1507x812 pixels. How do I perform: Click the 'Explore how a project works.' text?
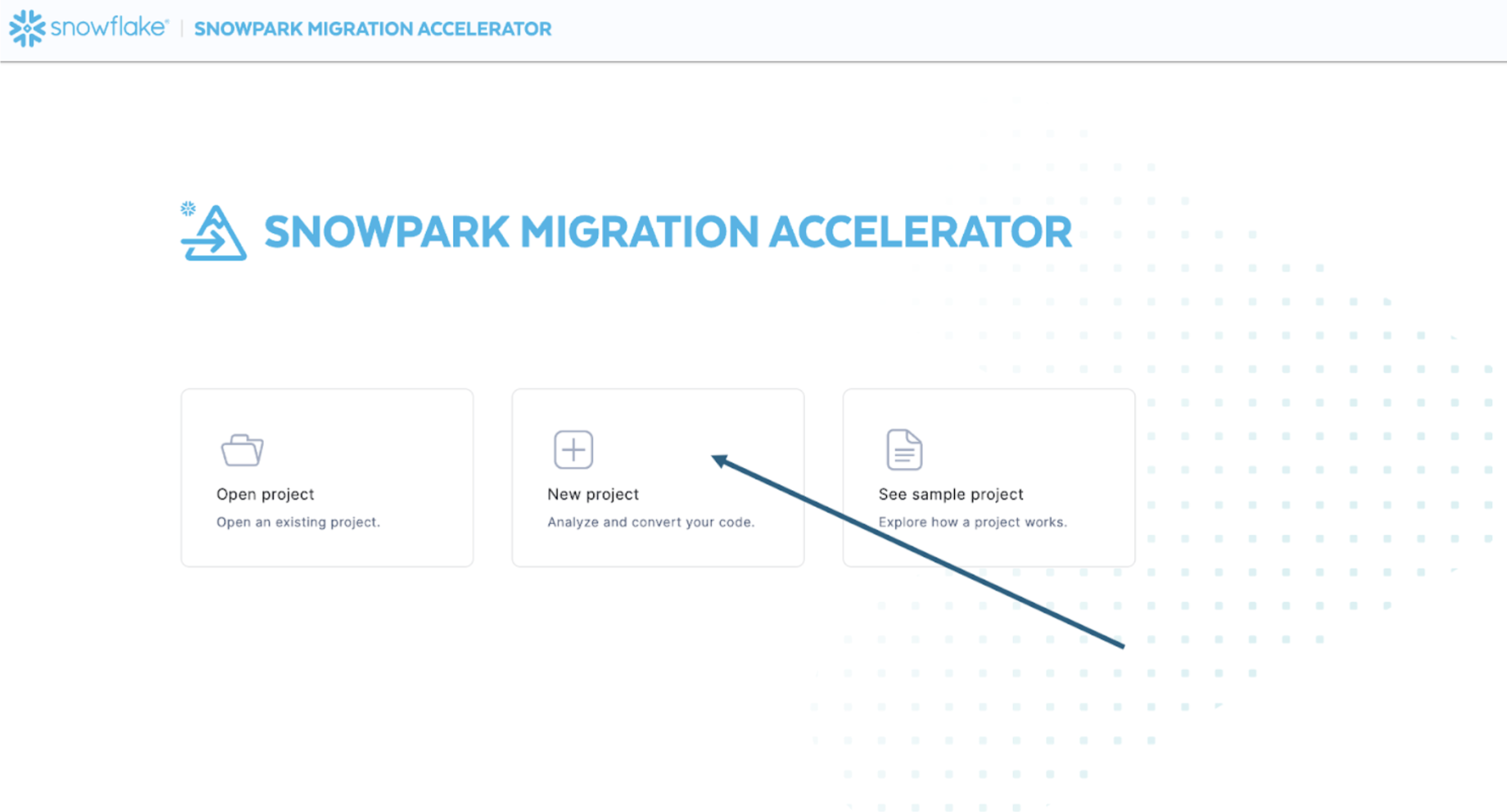(x=972, y=522)
